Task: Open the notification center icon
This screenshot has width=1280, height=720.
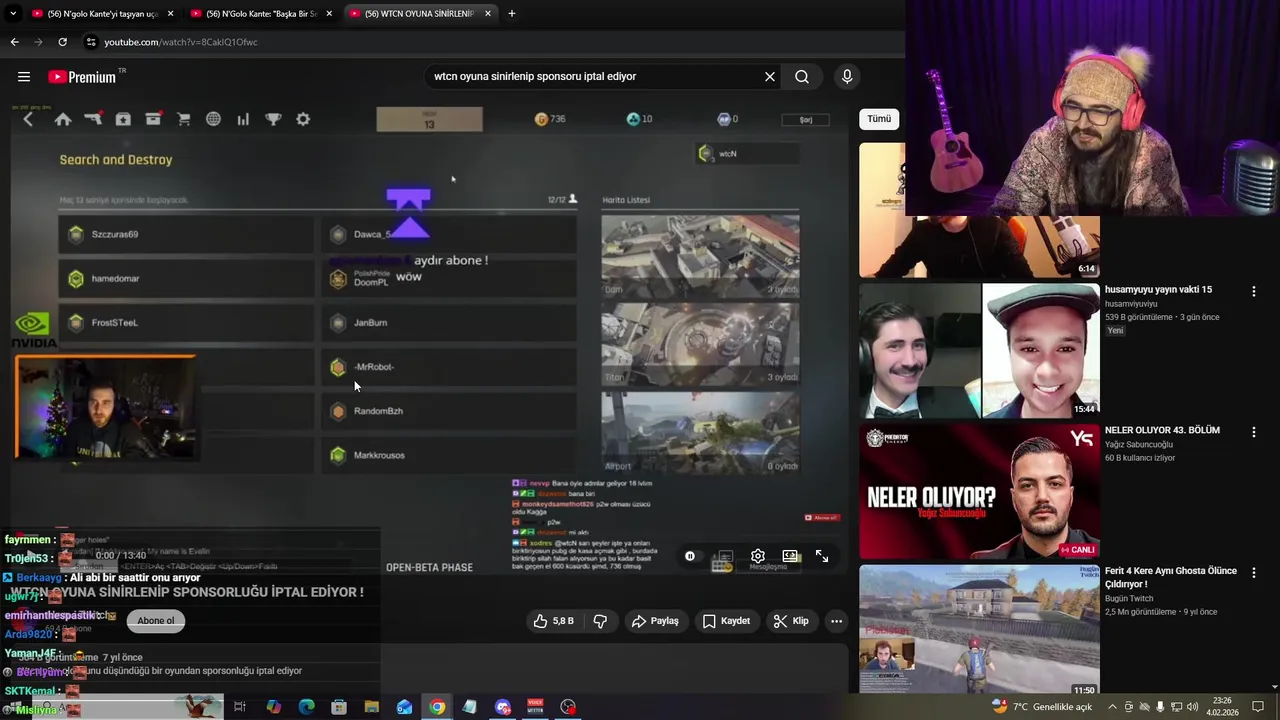Action: 1258,707
